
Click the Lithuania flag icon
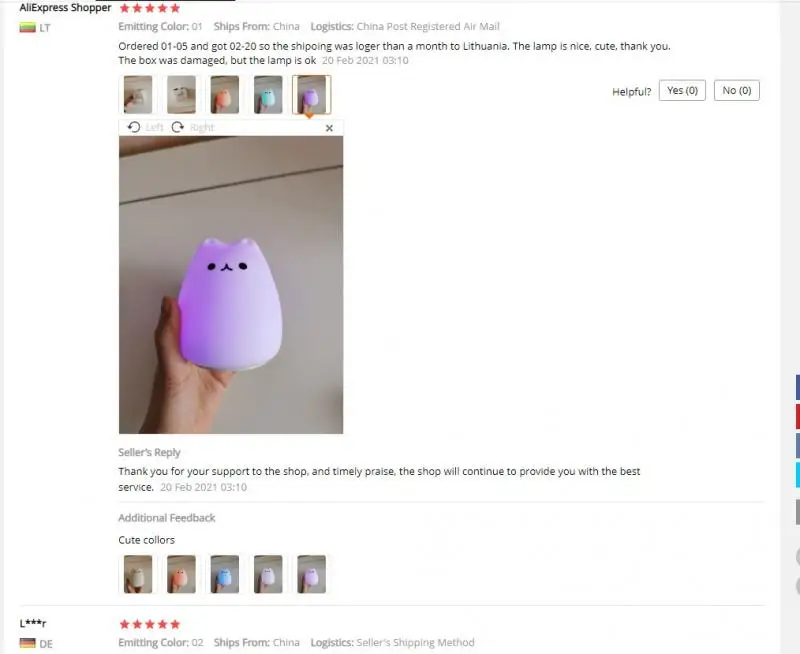pyautogui.click(x=28, y=28)
